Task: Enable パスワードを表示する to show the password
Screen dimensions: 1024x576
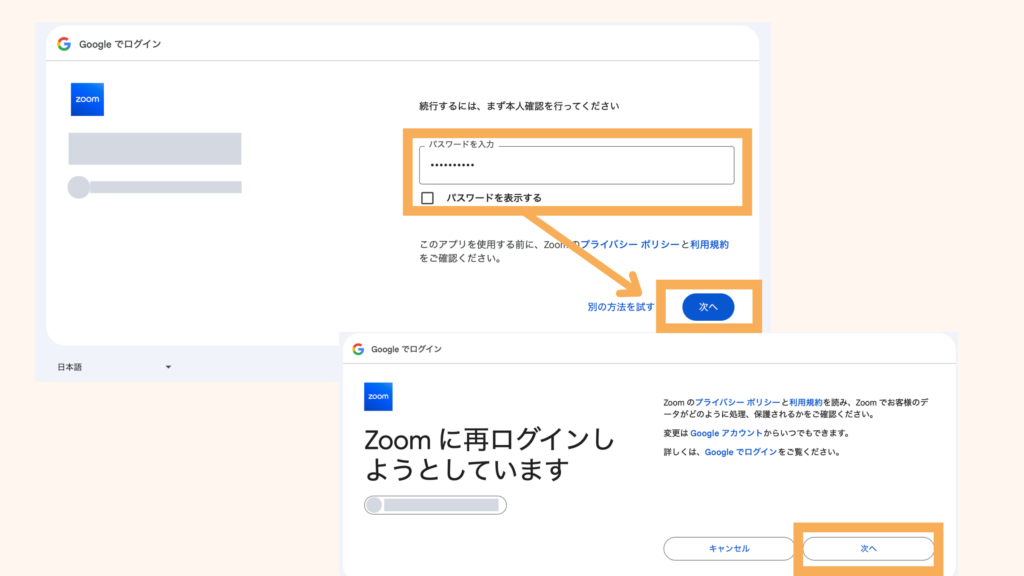Action: [429, 195]
